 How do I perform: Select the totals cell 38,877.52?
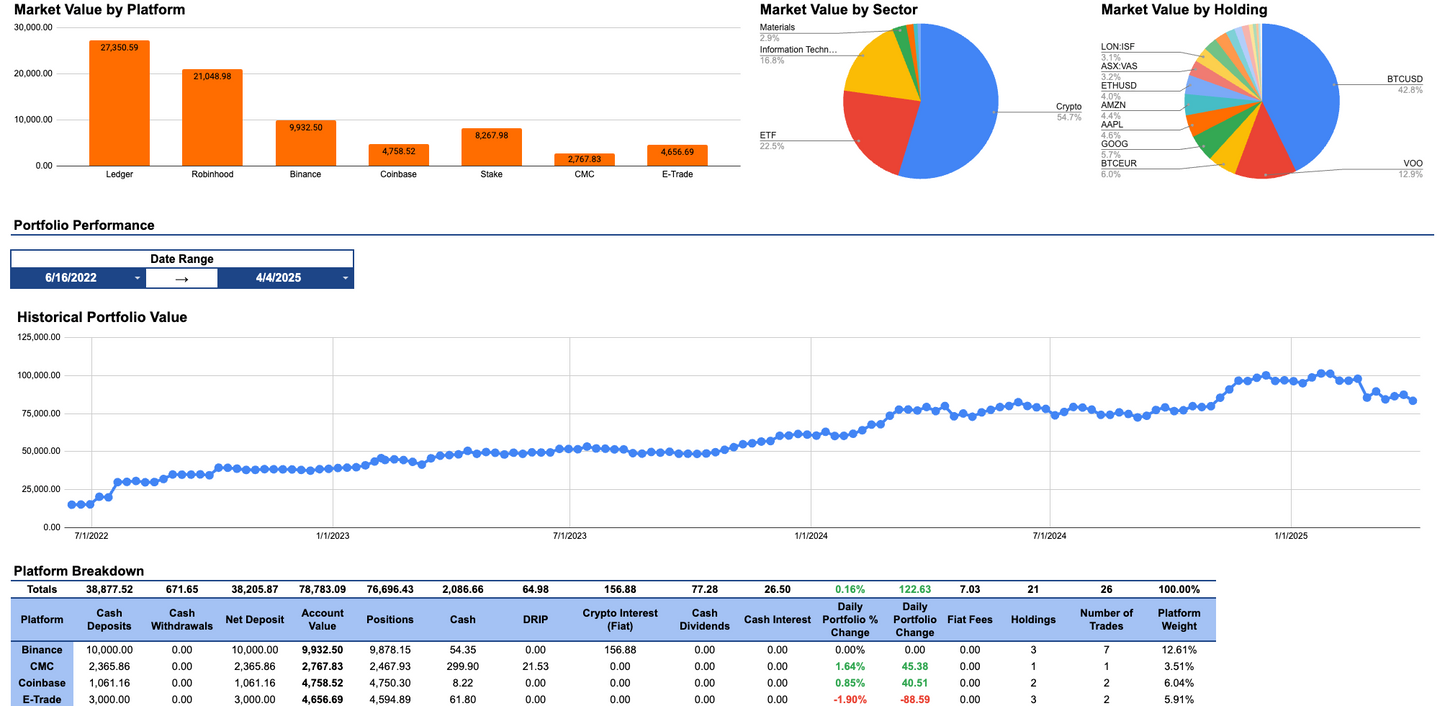tap(108, 590)
